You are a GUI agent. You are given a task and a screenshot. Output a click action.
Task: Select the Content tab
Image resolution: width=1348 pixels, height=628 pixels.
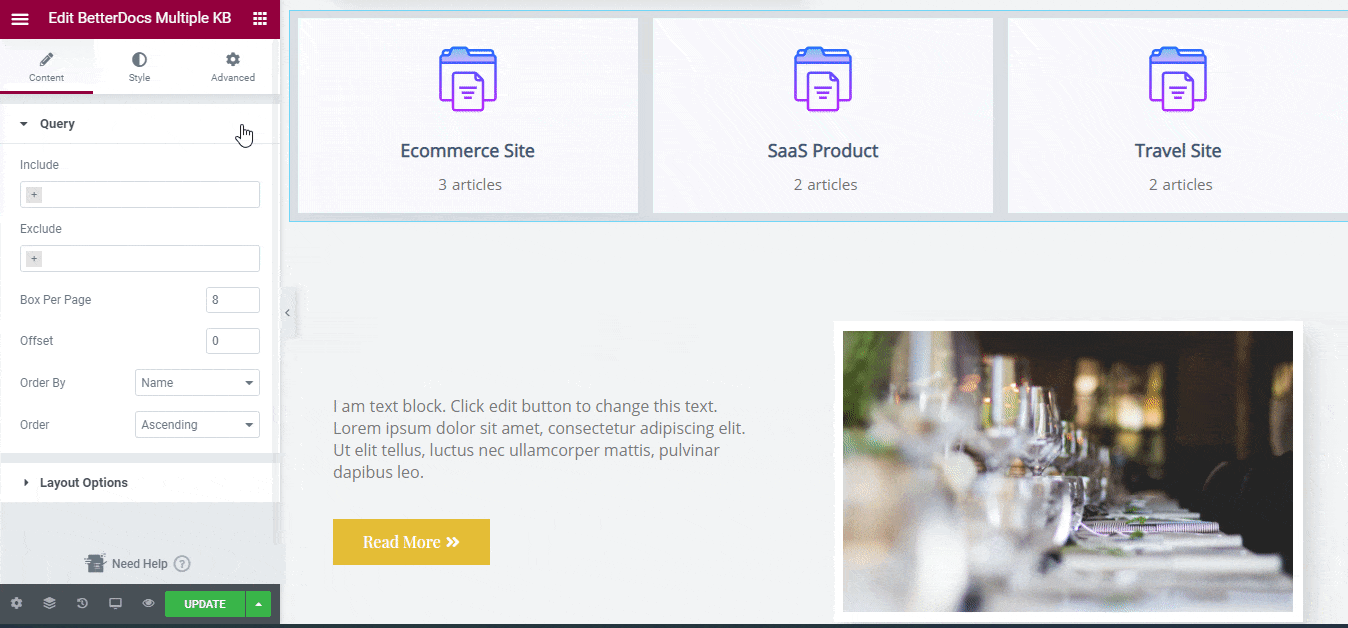(47, 66)
